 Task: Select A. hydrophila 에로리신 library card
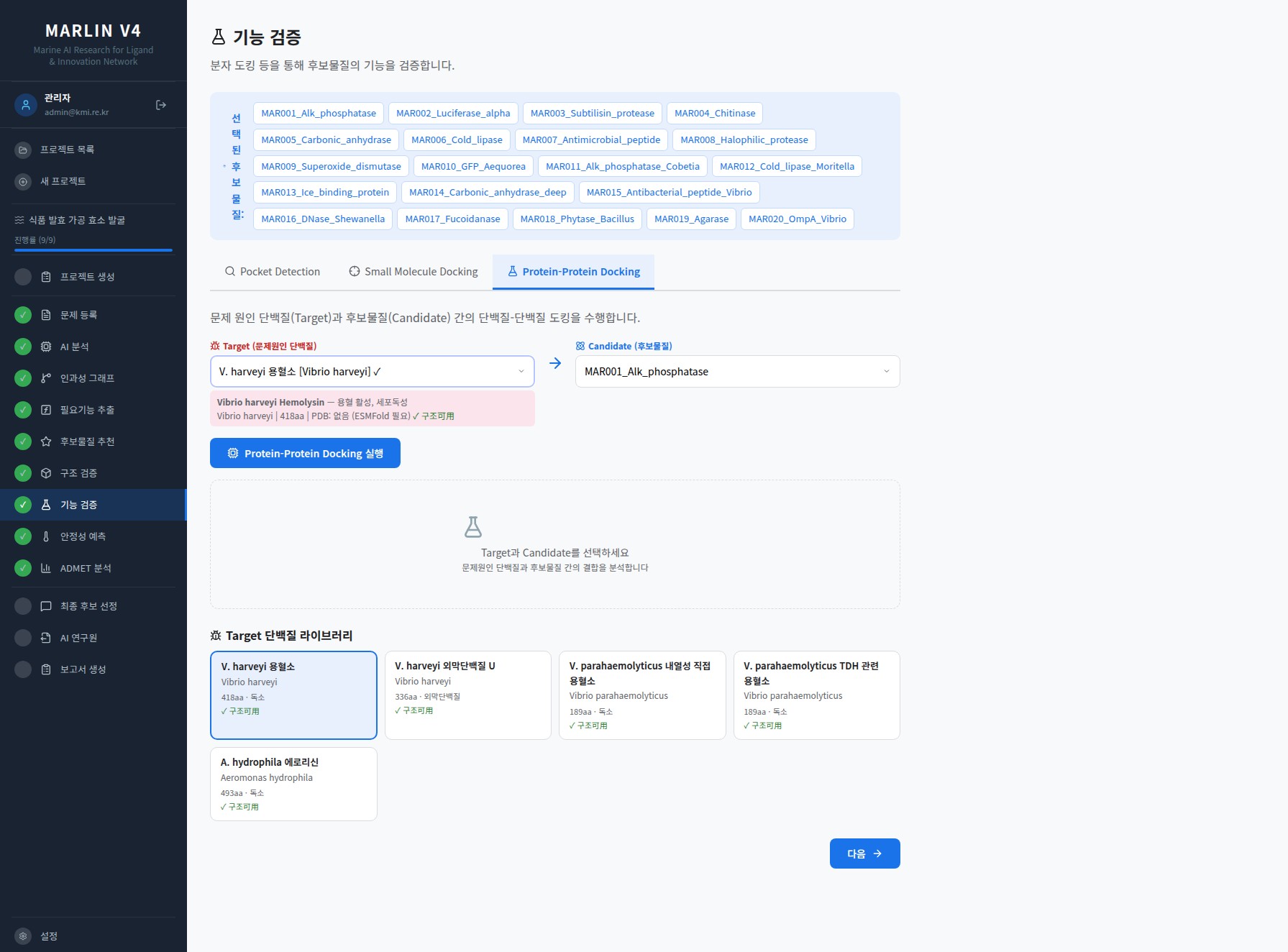pos(293,784)
